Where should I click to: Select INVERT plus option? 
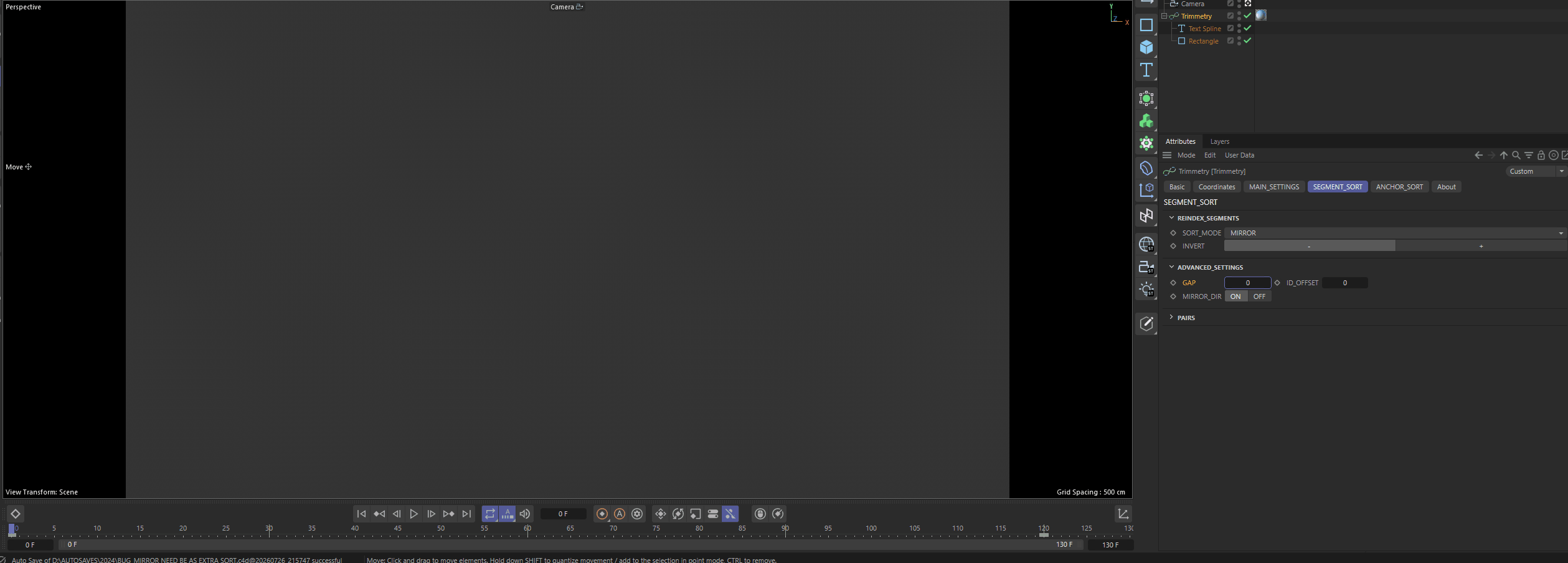1481,246
